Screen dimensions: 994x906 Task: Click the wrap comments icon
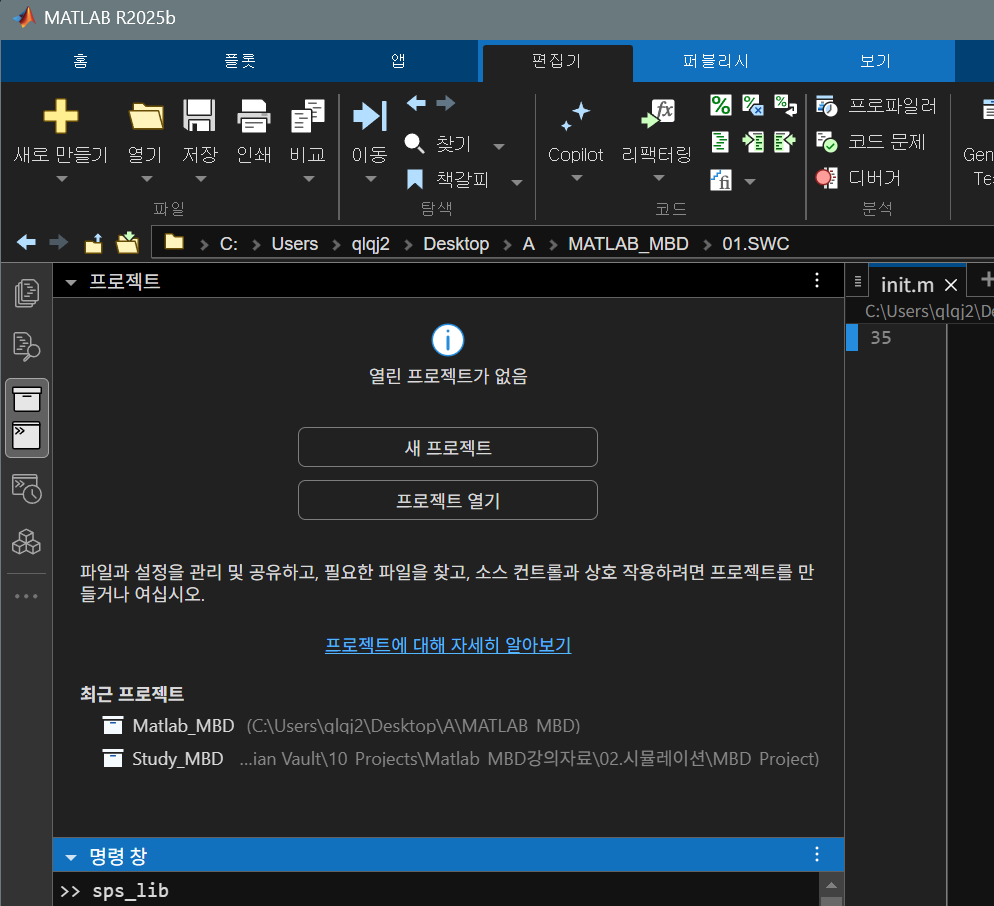coord(785,105)
